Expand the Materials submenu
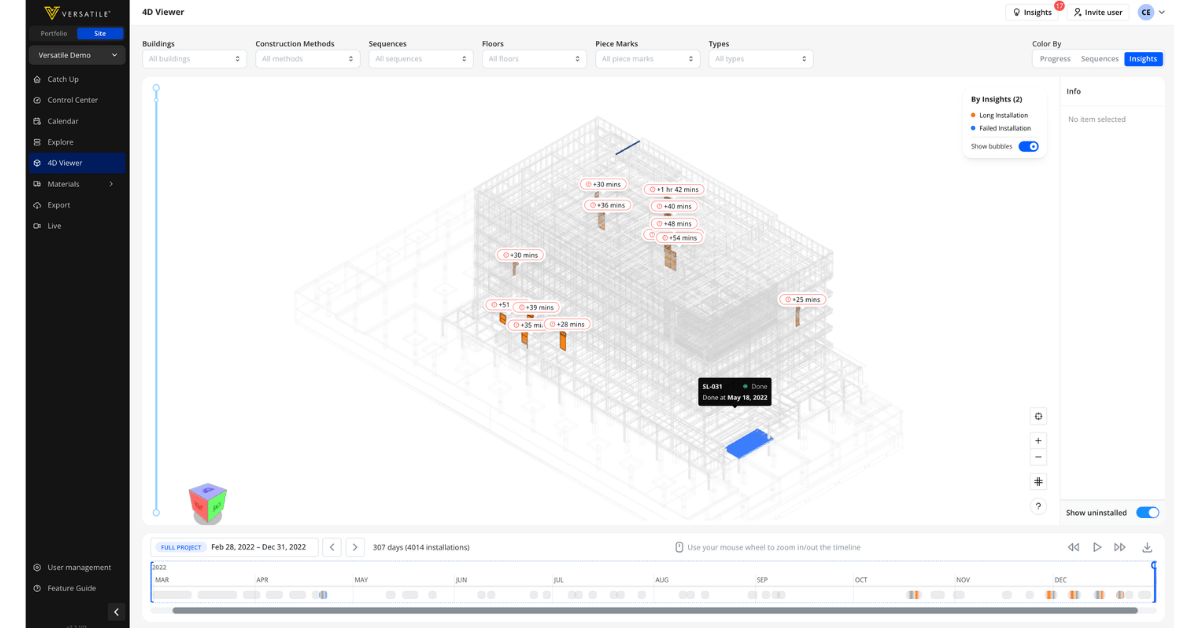The width and height of the screenshot is (1200, 628). click(111, 184)
